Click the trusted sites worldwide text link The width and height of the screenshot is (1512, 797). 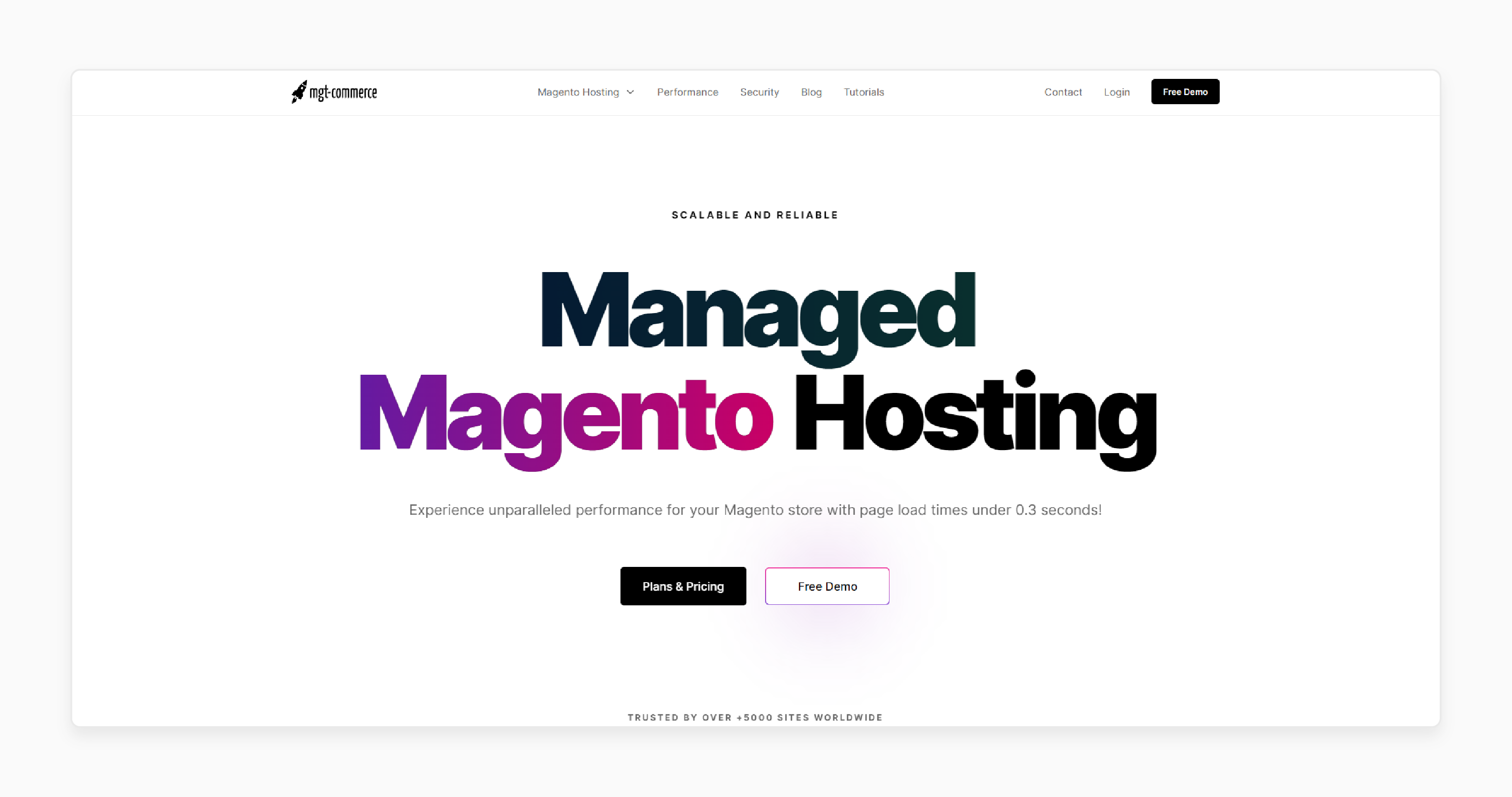(755, 716)
